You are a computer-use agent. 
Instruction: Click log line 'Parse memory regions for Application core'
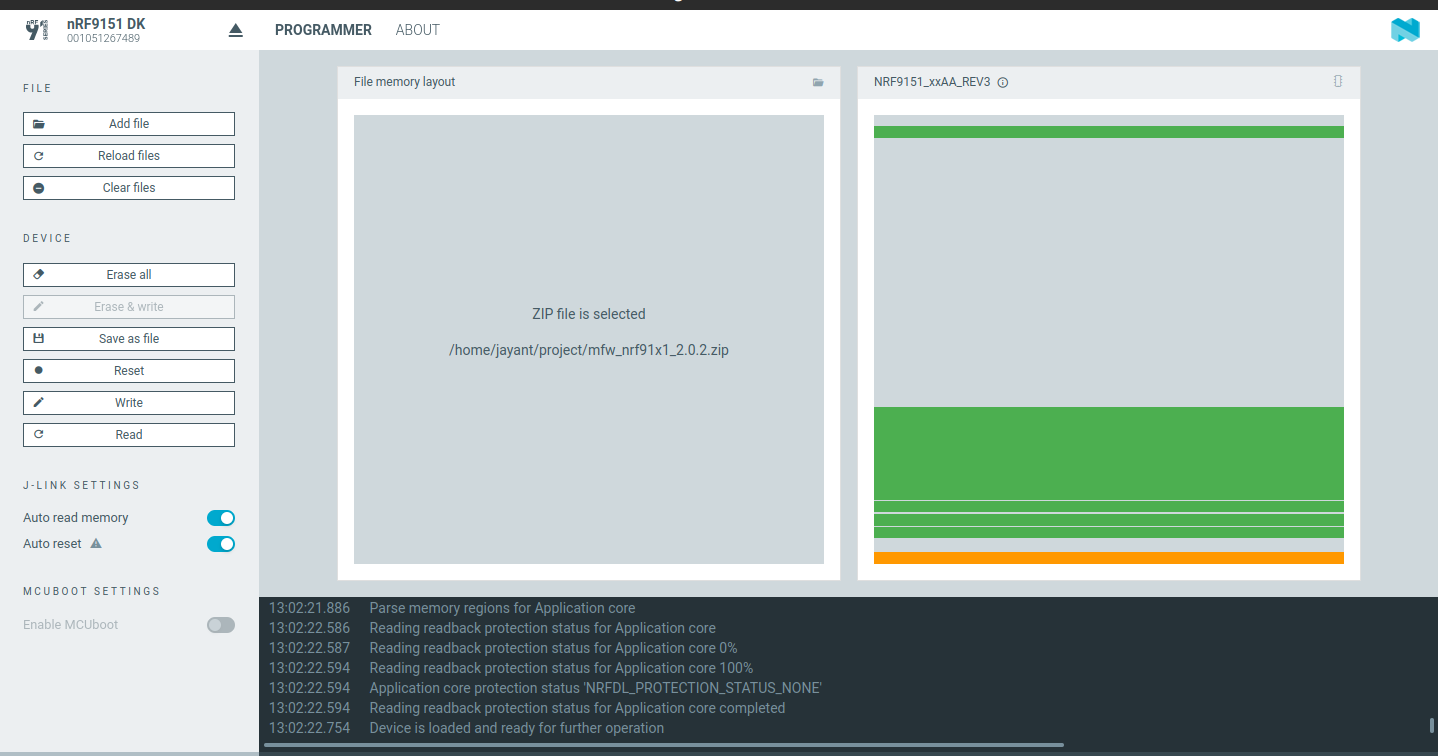point(502,608)
